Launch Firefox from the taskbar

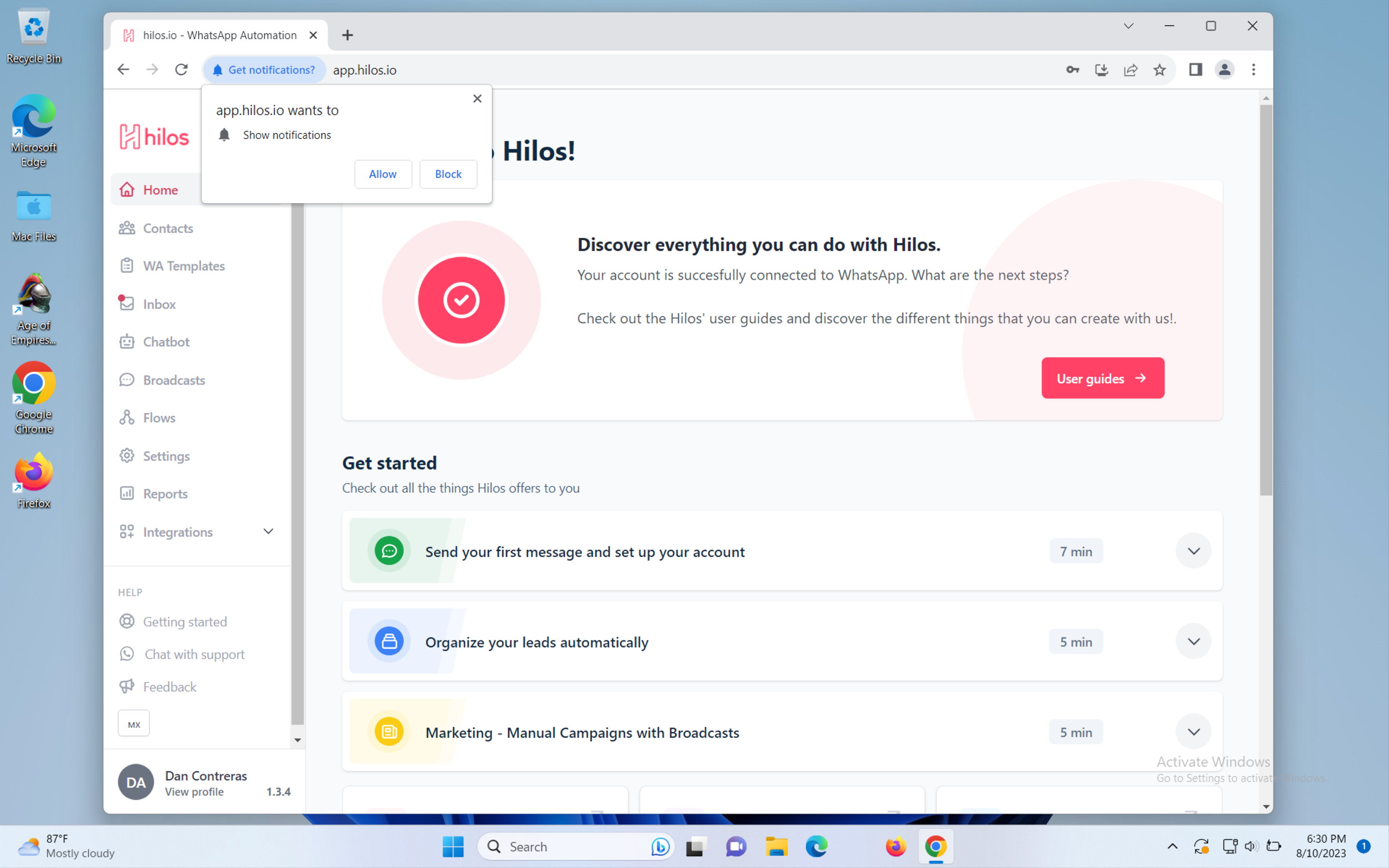(x=895, y=846)
